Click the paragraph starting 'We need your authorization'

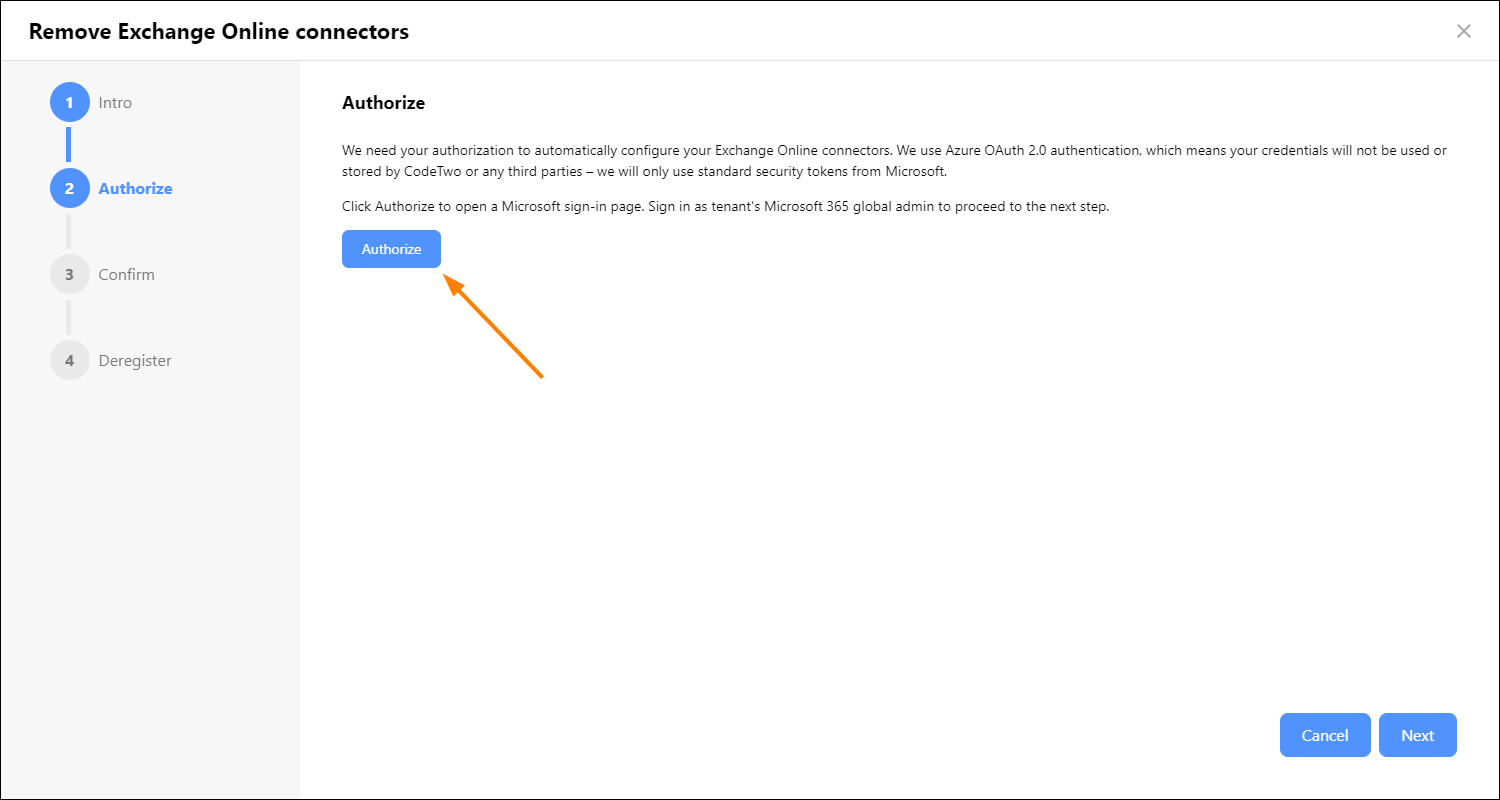coord(894,160)
